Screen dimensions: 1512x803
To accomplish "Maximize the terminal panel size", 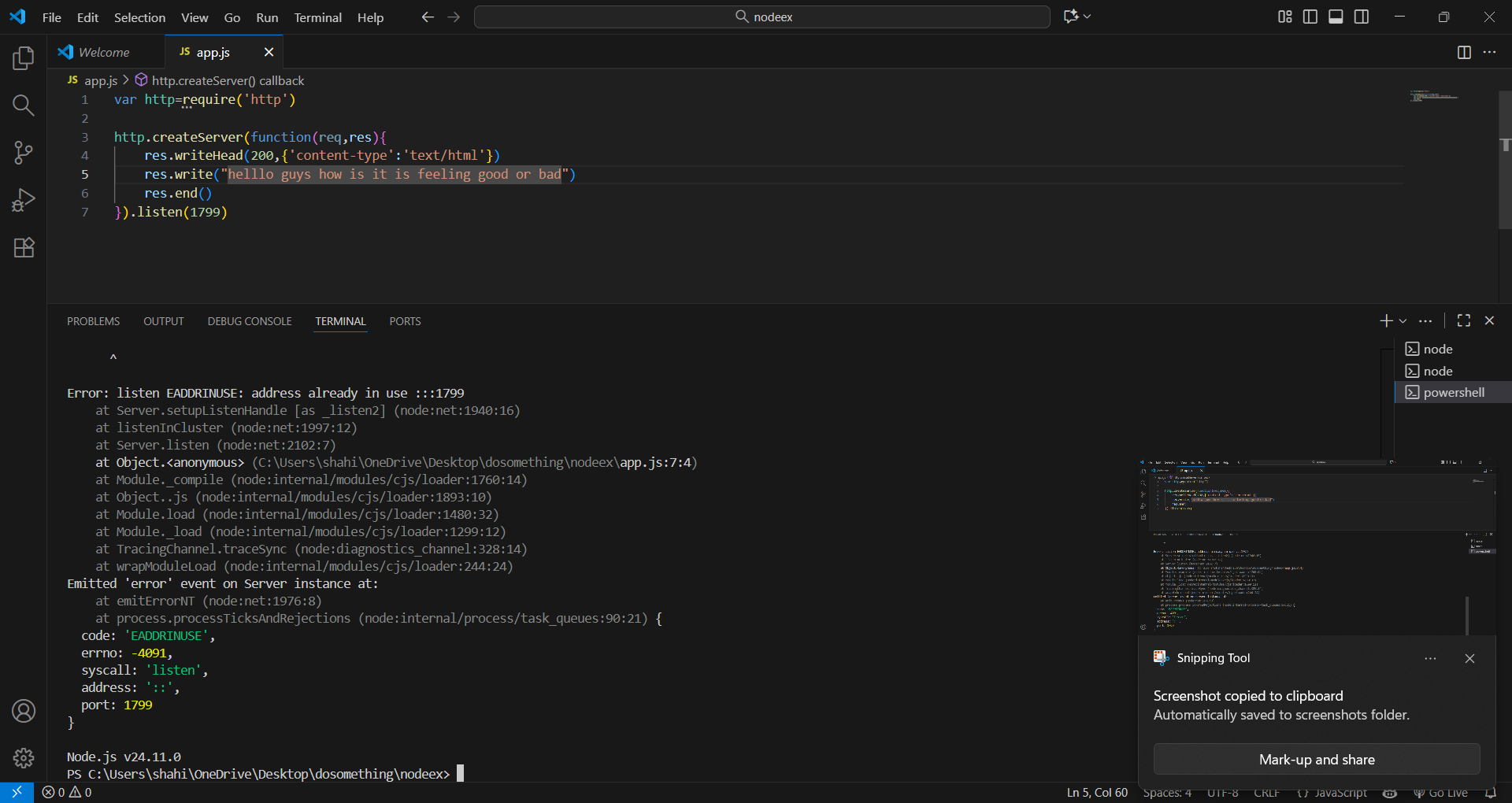I will [x=1464, y=320].
